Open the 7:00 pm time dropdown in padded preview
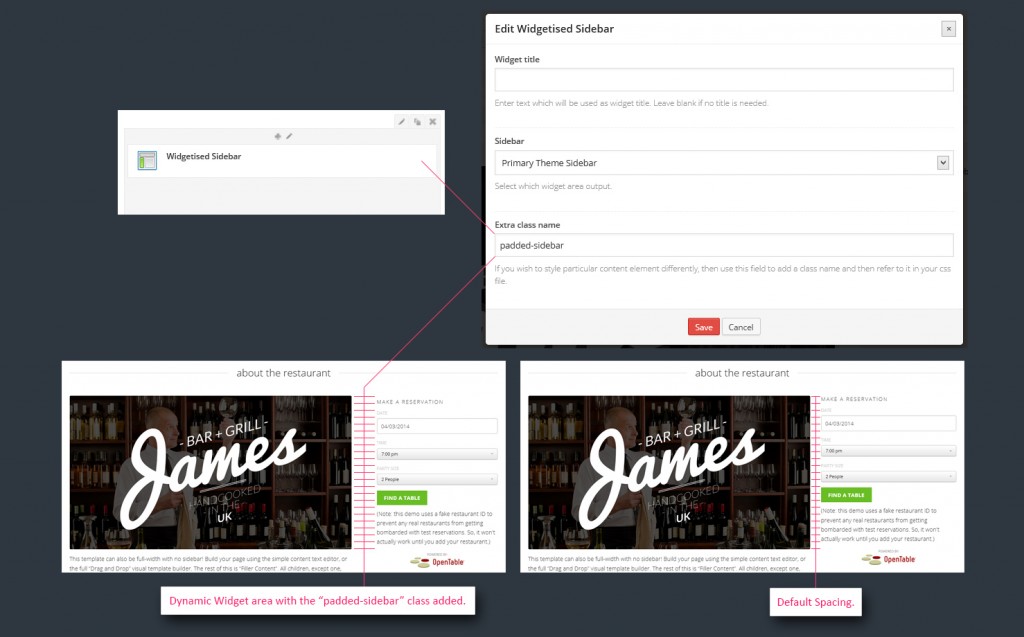This screenshot has width=1024, height=637. coord(437,453)
